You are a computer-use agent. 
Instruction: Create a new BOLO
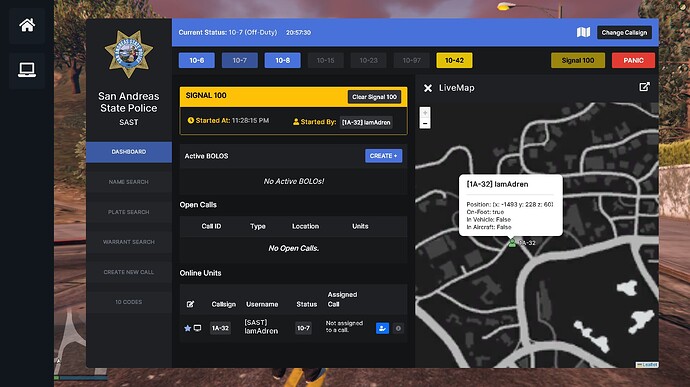tap(383, 156)
